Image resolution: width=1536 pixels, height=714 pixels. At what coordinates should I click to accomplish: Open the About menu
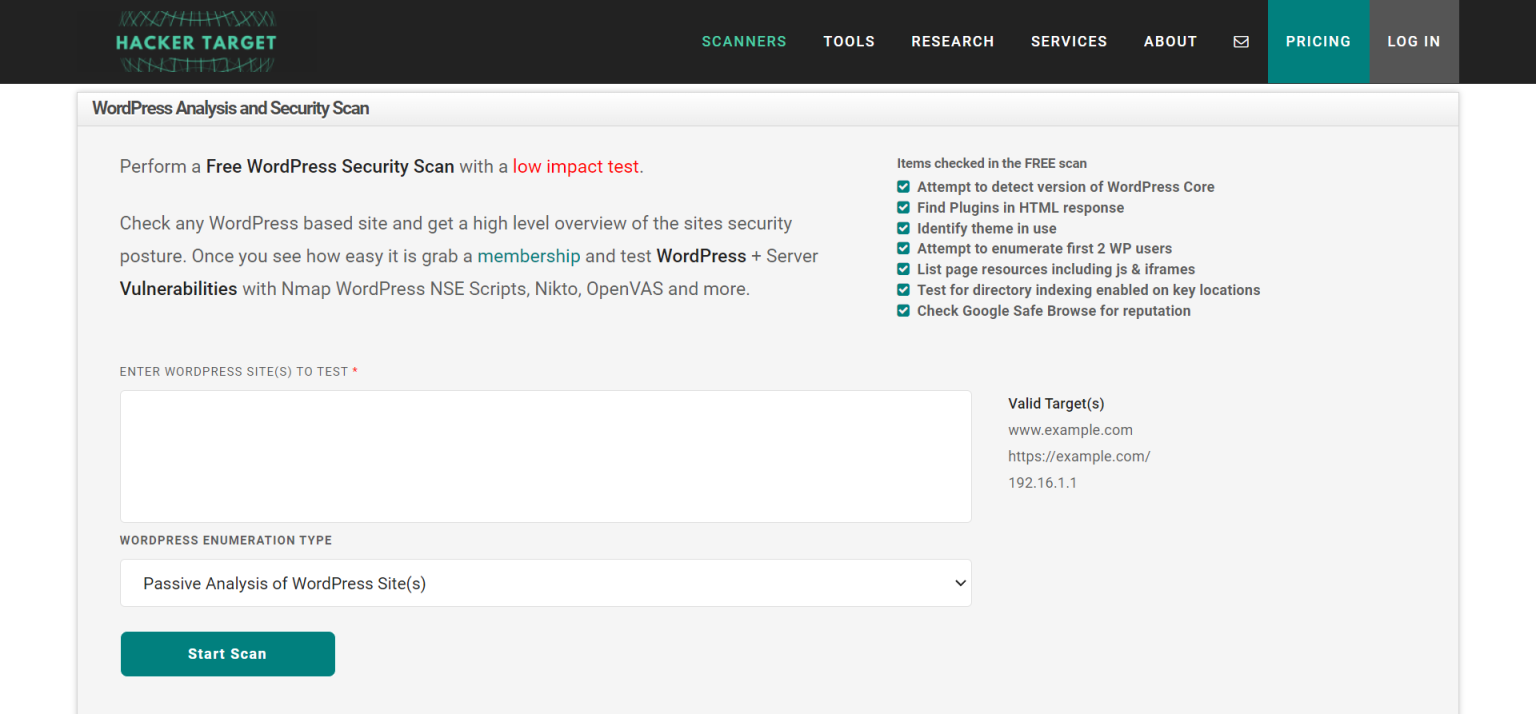click(1171, 42)
